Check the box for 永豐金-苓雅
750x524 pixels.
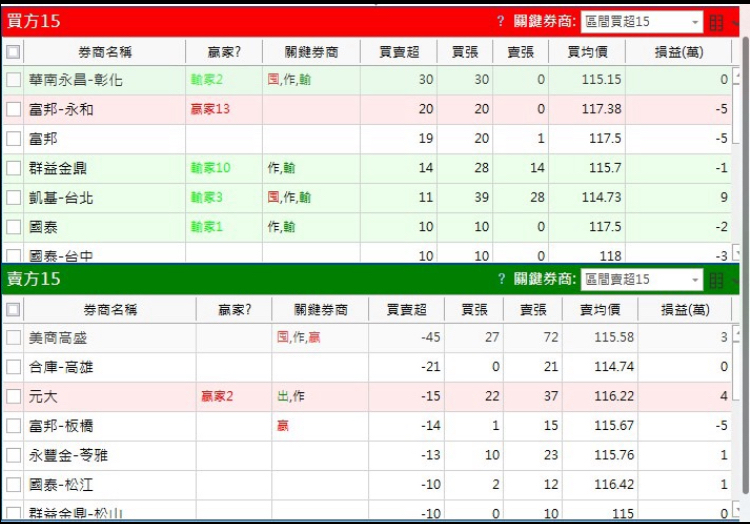13,455
